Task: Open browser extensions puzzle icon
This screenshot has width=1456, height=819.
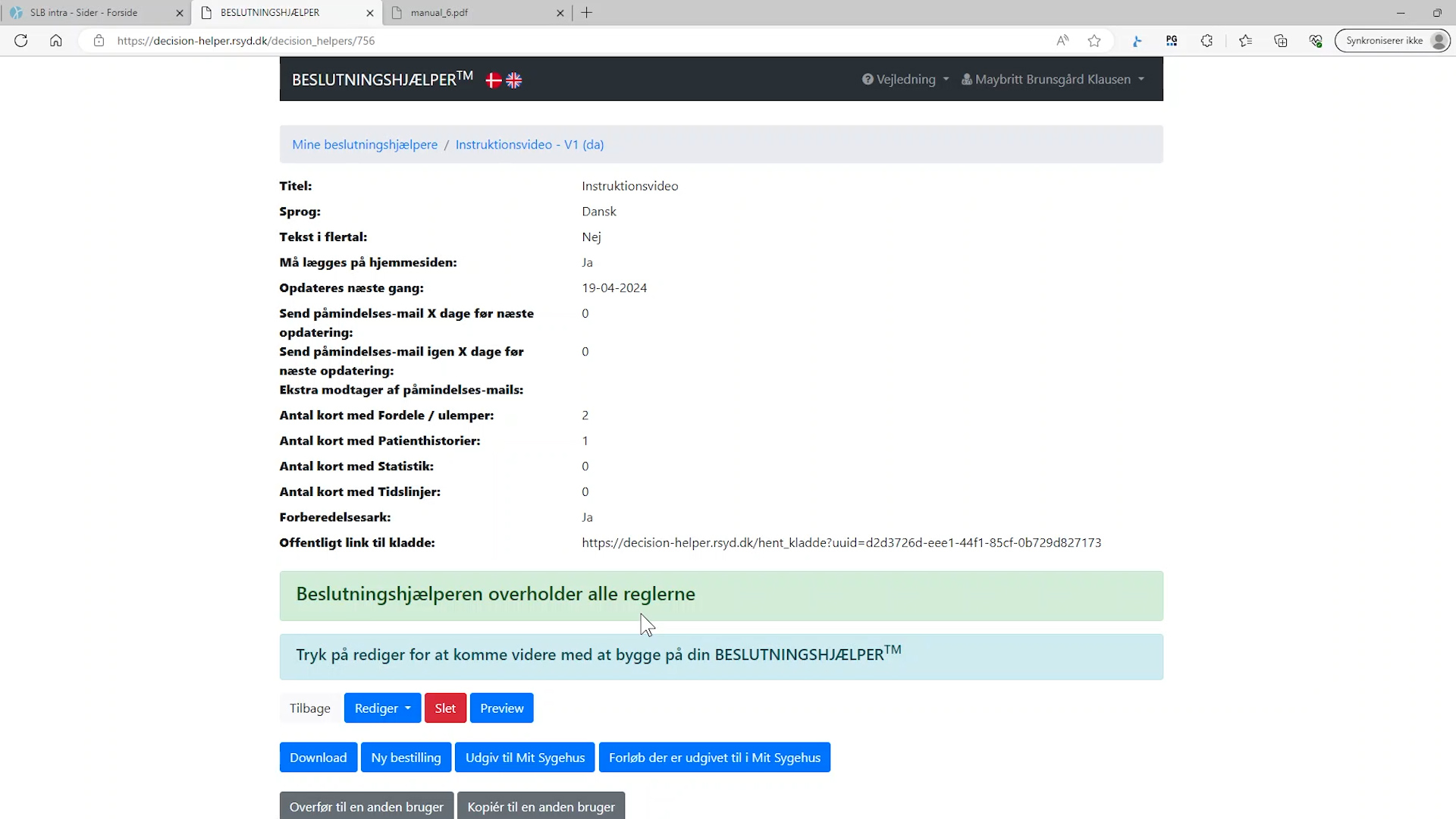Action: pyautogui.click(x=1207, y=41)
